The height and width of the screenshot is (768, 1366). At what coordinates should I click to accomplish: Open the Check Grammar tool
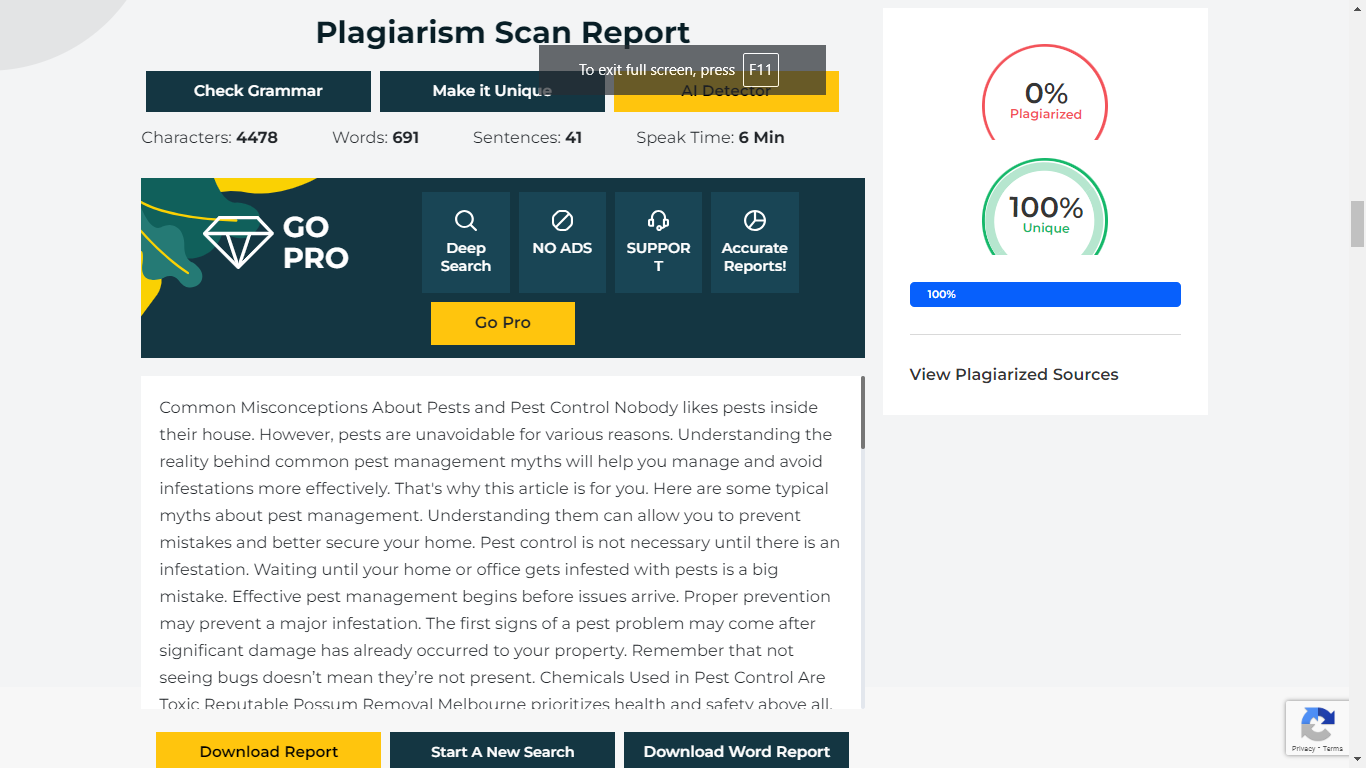click(258, 91)
